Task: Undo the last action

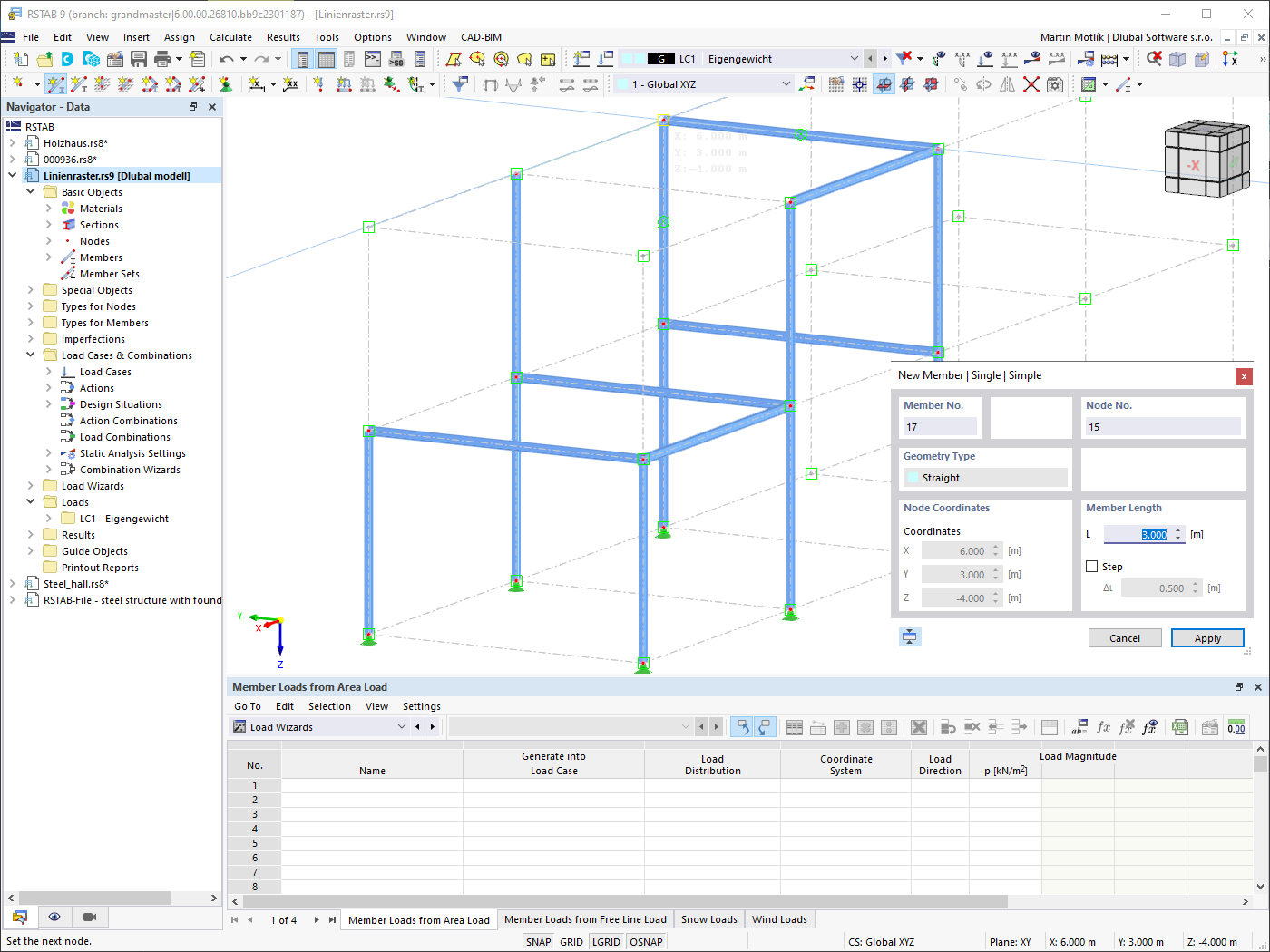Action: pyautogui.click(x=227, y=59)
